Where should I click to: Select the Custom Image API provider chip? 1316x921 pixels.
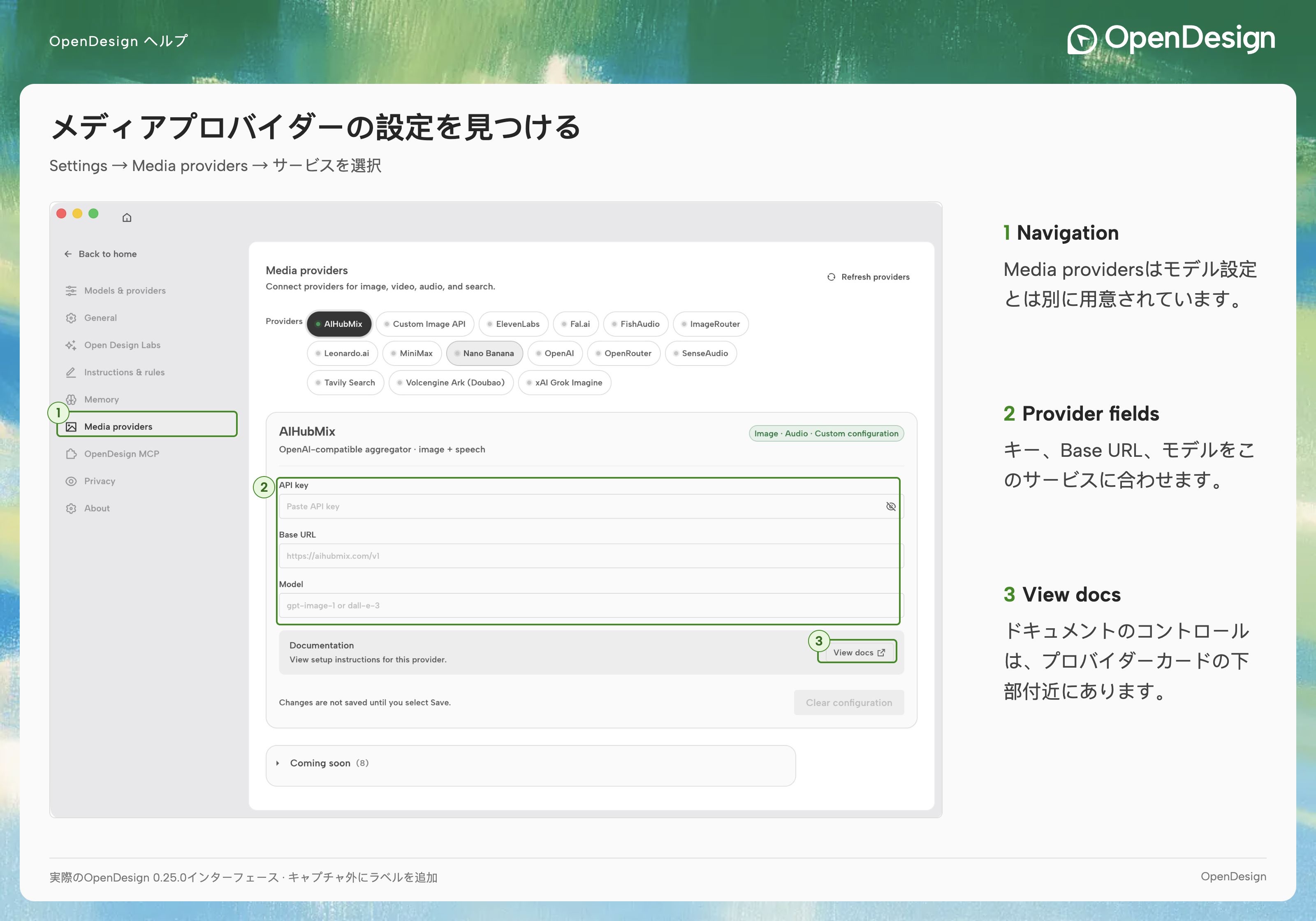425,324
